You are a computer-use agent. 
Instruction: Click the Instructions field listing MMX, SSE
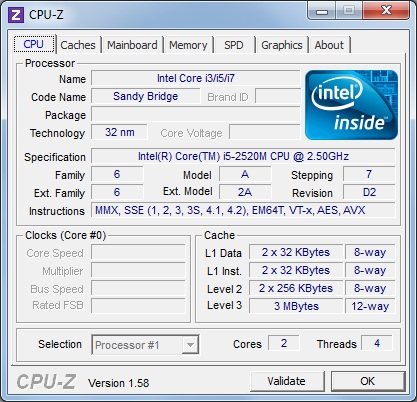[x=243, y=210]
